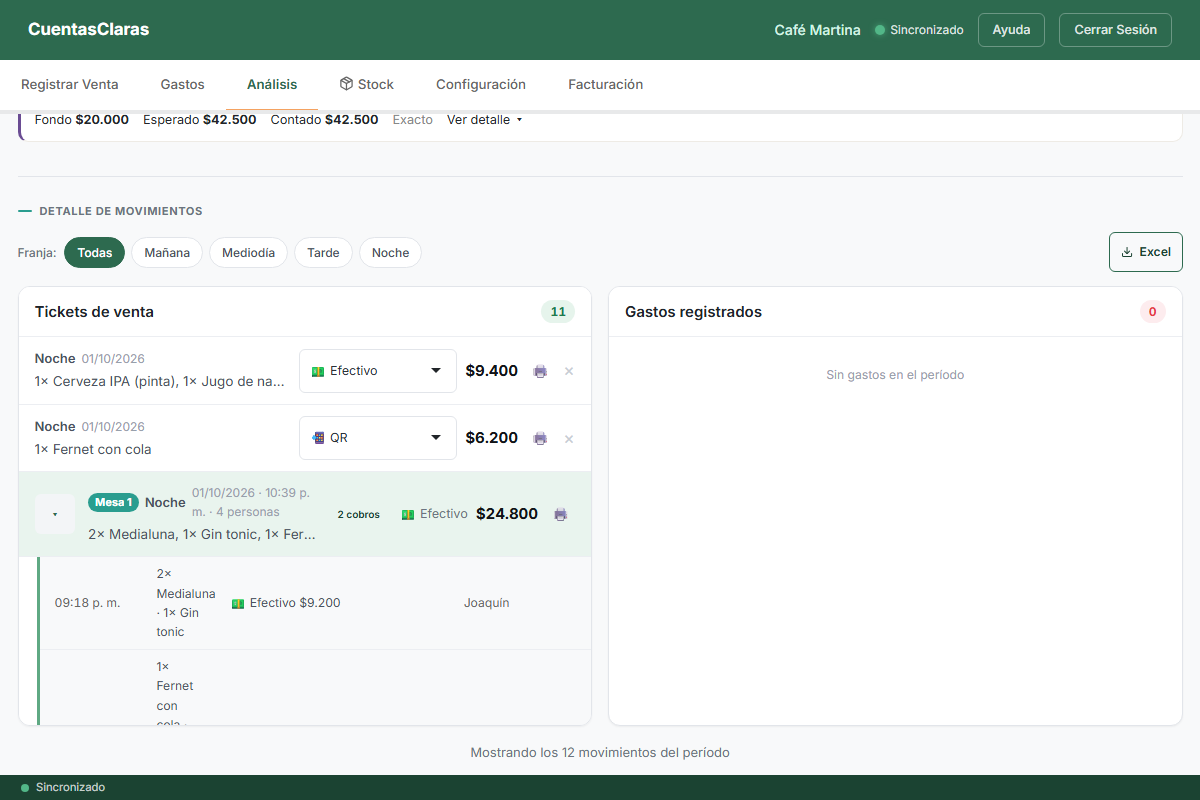Viewport: 1200px width, 800px height.
Task: Filter movements by Tarde shift
Action: point(323,253)
